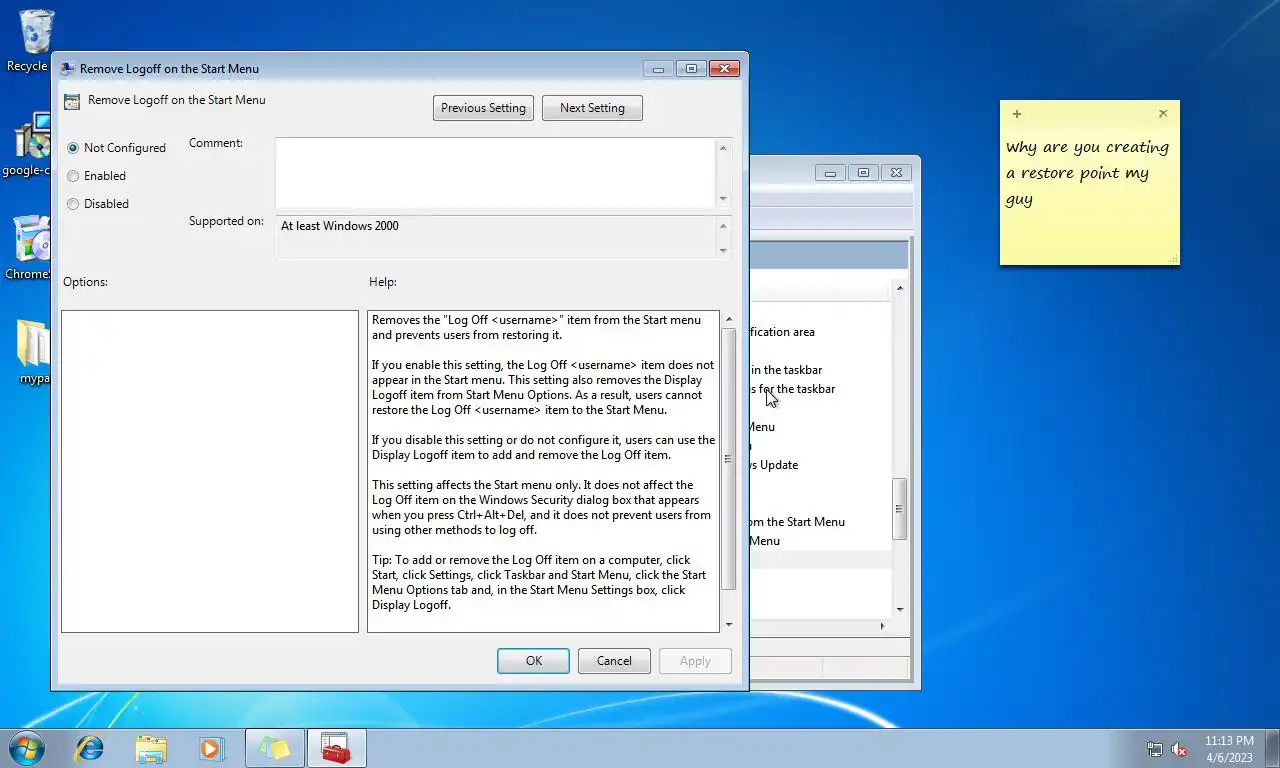Click background window horizontal scroll right arrow
The width and height of the screenshot is (1280, 768).
pyautogui.click(x=882, y=626)
